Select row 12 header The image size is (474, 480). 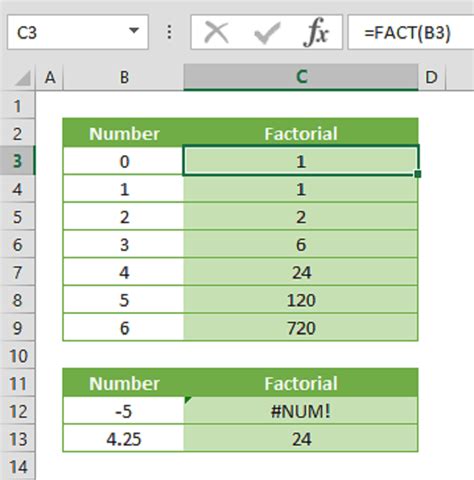click(x=17, y=411)
